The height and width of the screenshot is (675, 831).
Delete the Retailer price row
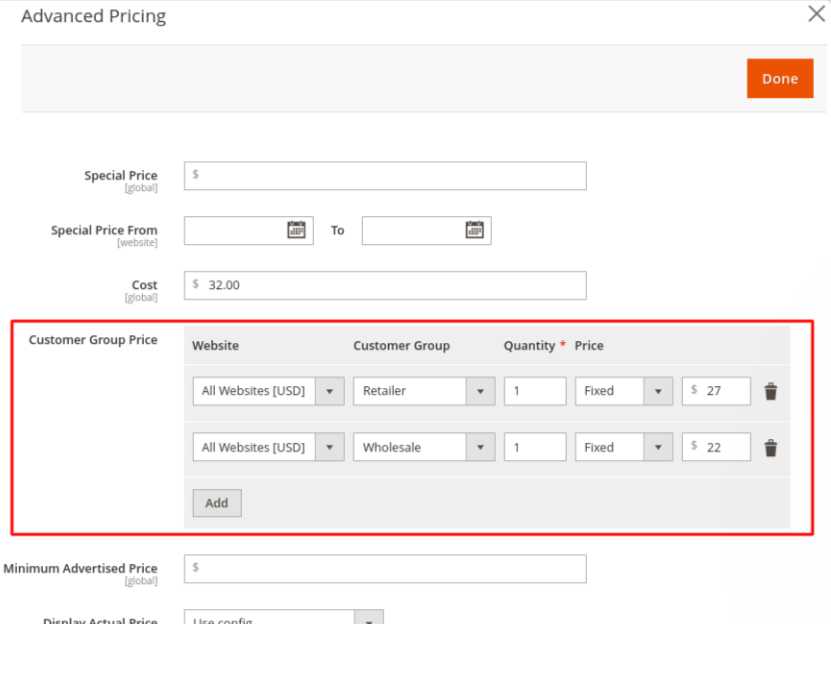point(770,391)
